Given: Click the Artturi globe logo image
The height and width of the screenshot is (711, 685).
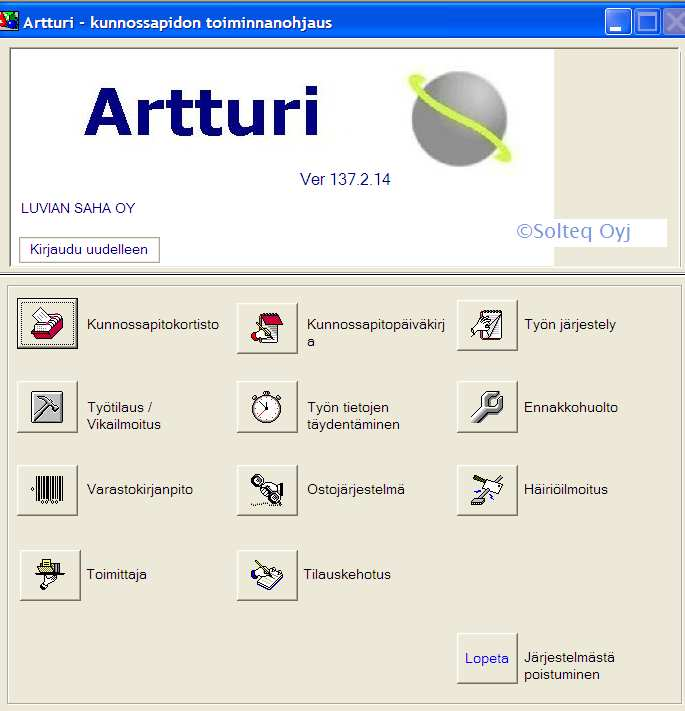Looking at the screenshot, I should pos(460,118).
